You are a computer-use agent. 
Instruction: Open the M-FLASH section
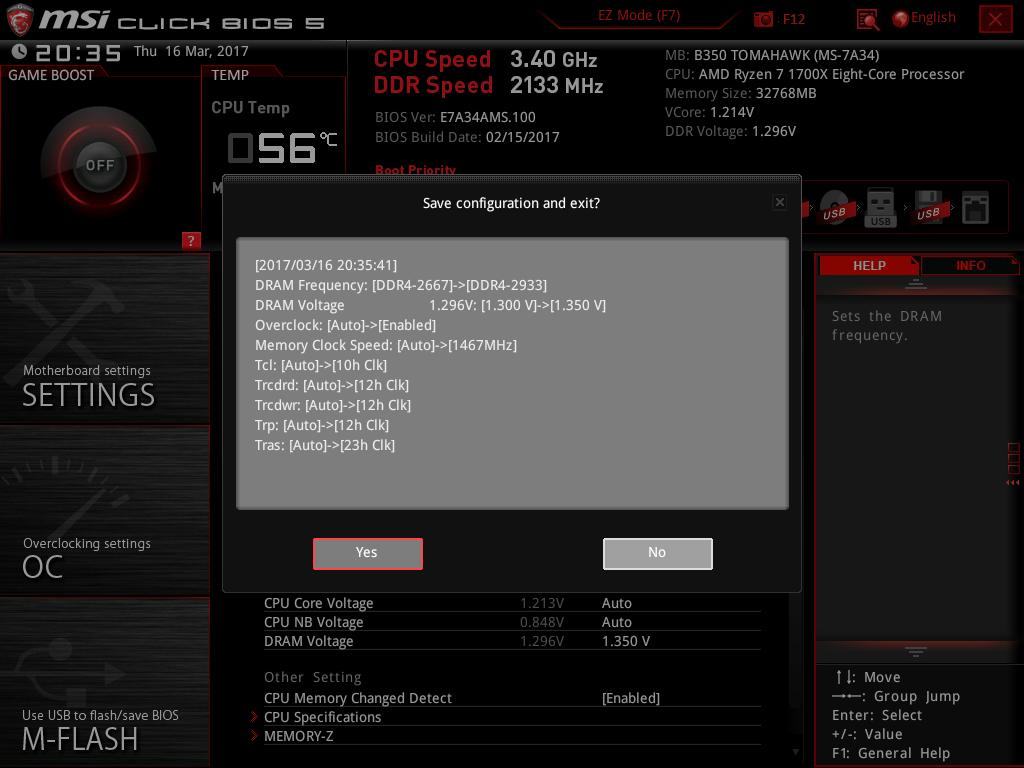click(x=104, y=682)
